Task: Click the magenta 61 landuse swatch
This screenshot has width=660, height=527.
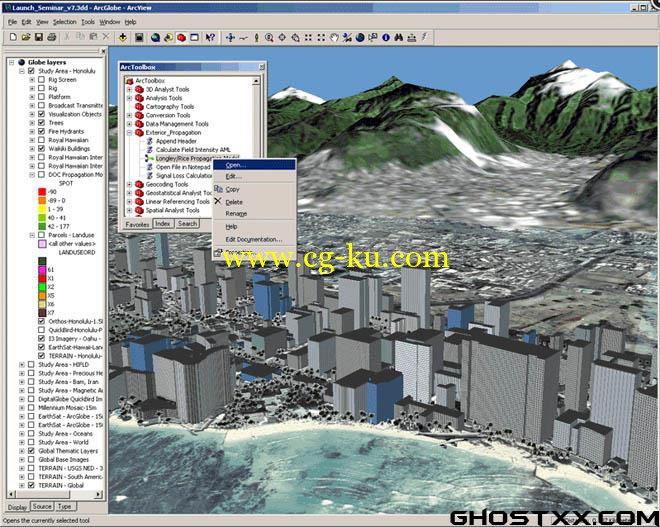Action: coord(42,269)
